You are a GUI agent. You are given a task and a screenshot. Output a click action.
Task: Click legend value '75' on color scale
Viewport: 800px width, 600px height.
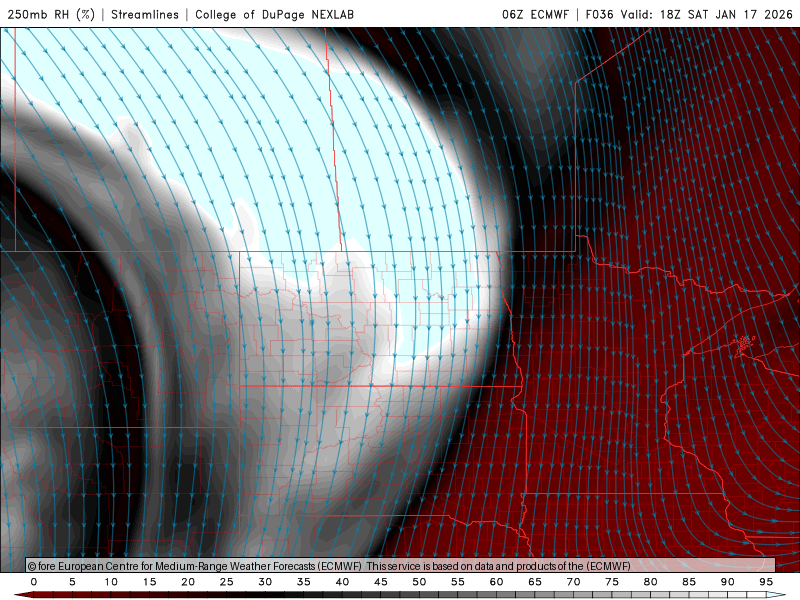(612, 582)
